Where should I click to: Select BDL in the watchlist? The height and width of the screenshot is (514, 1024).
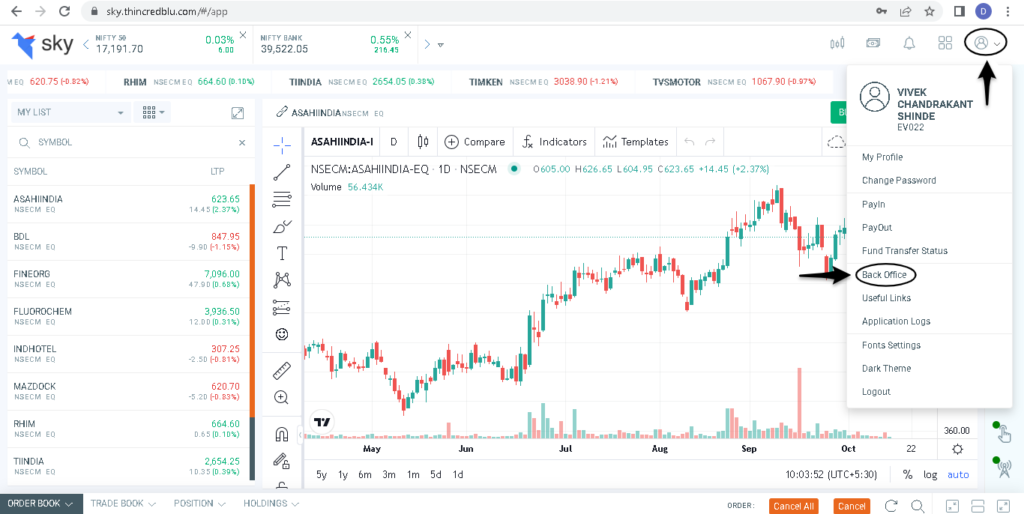pos(128,241)
